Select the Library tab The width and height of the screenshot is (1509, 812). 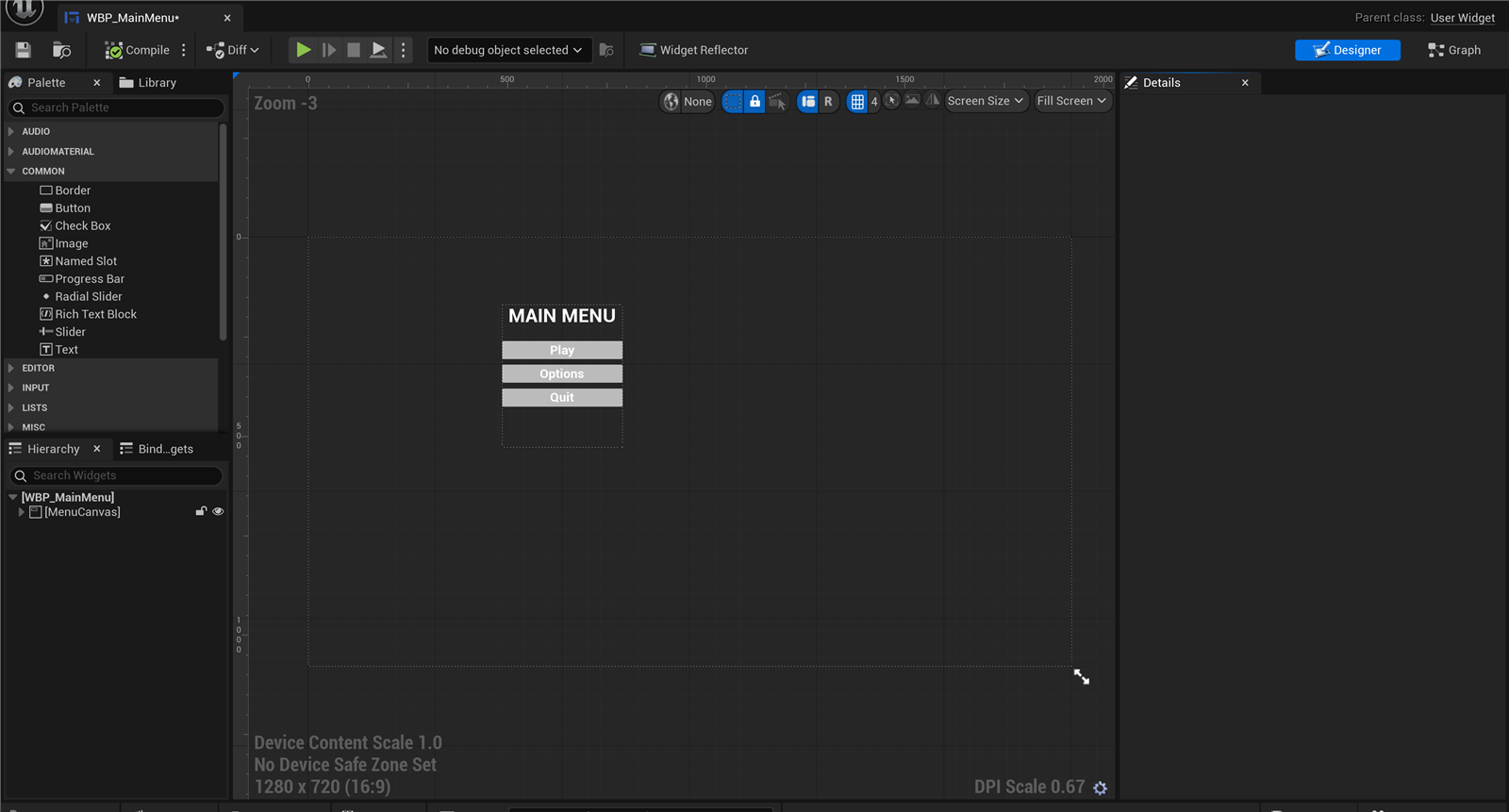point(148,83)
